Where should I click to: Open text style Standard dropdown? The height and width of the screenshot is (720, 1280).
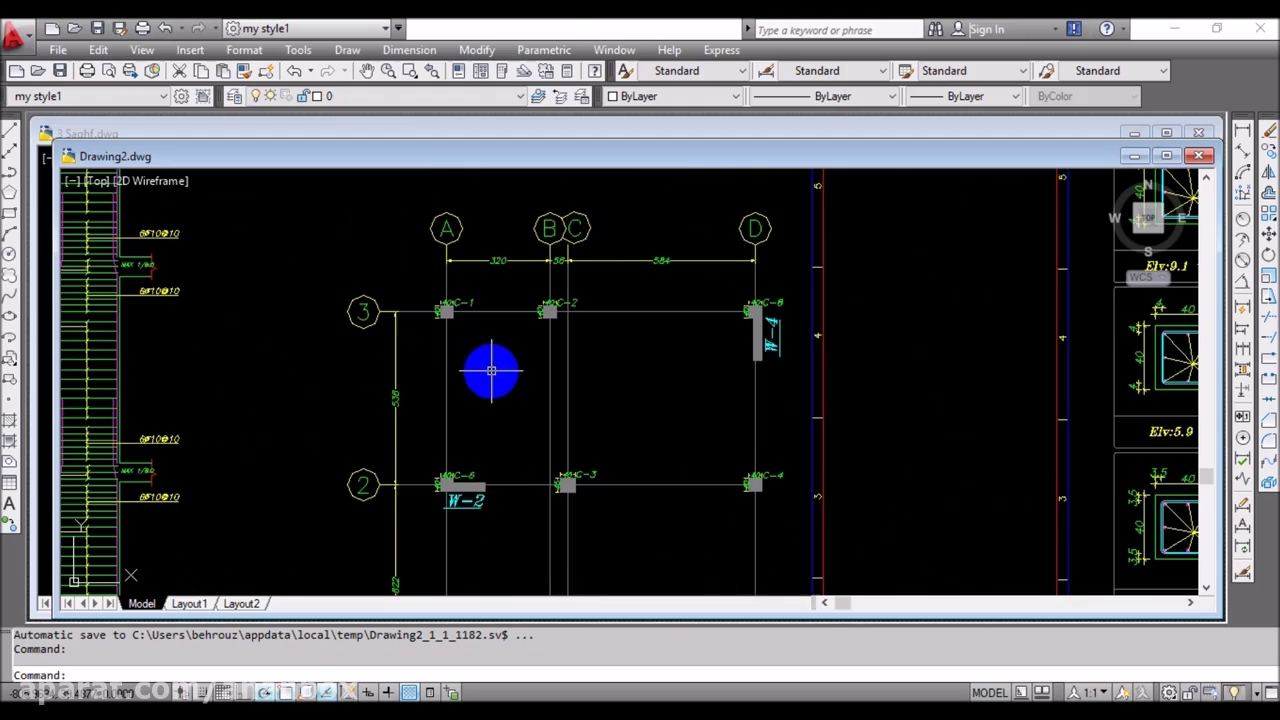(x=693, y=71)
